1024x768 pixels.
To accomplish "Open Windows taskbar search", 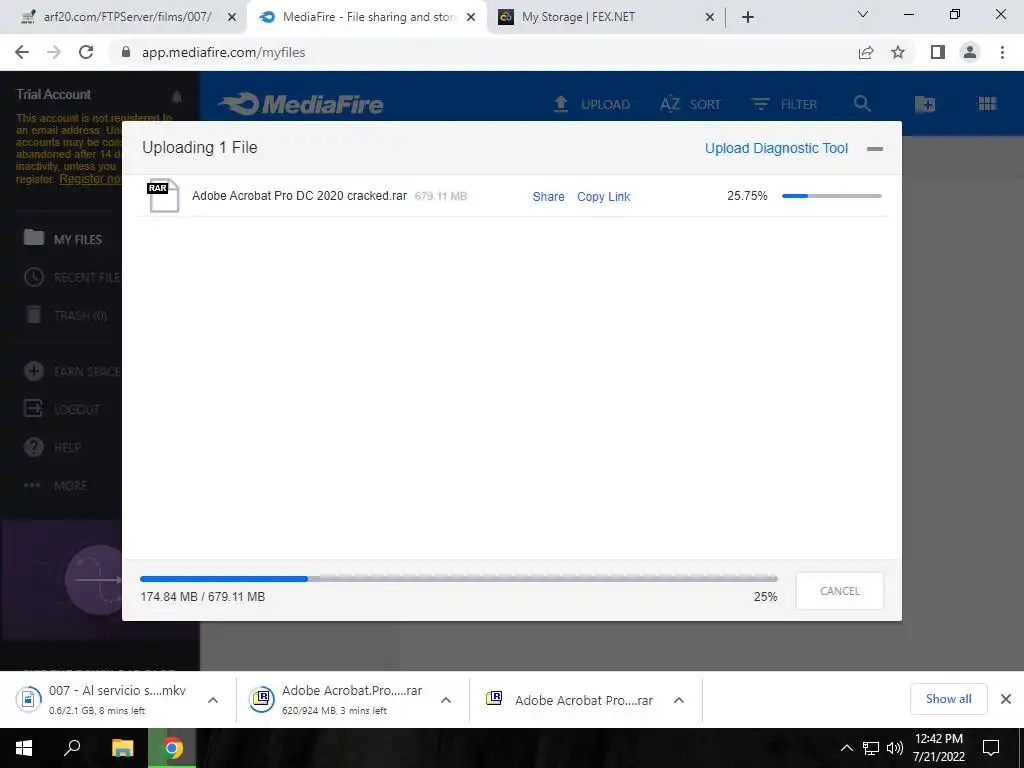I will coord(72,748).
